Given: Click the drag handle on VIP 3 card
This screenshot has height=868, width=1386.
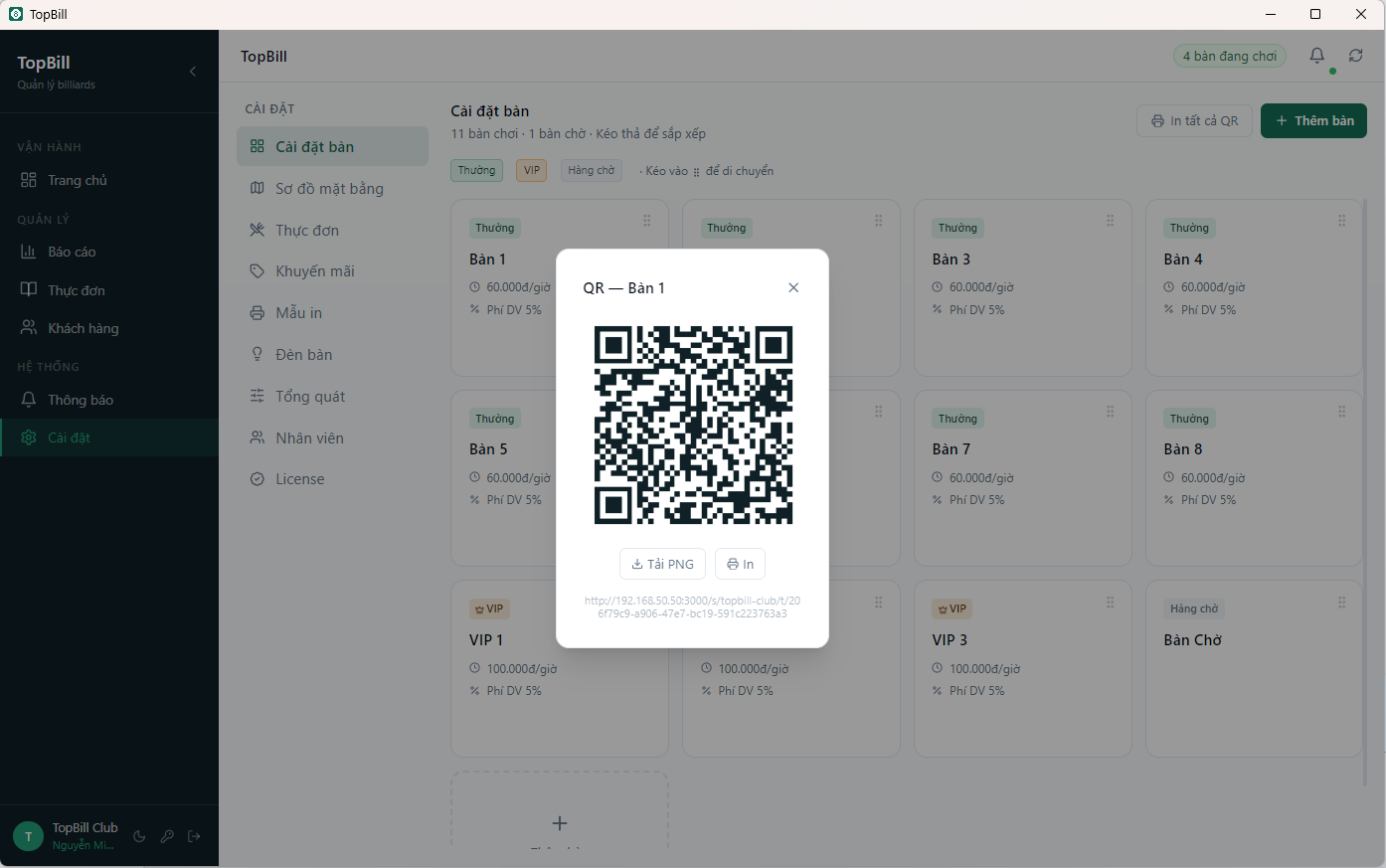Looking at the screenshot, I should point(1110,603).
